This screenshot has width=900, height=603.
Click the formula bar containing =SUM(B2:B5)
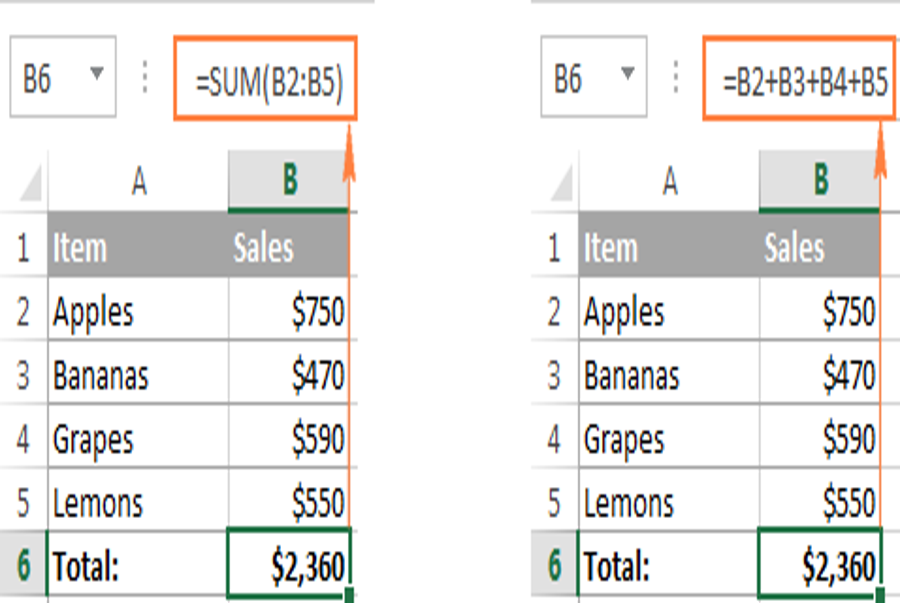click(x=267, y=83)
